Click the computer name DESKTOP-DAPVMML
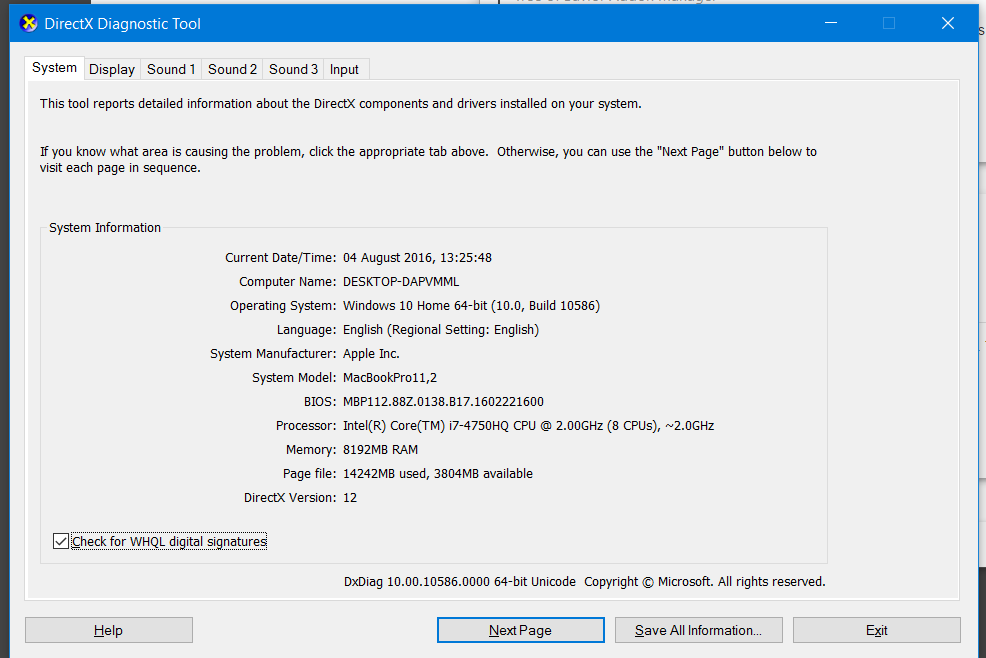 (x=401, y=282)
